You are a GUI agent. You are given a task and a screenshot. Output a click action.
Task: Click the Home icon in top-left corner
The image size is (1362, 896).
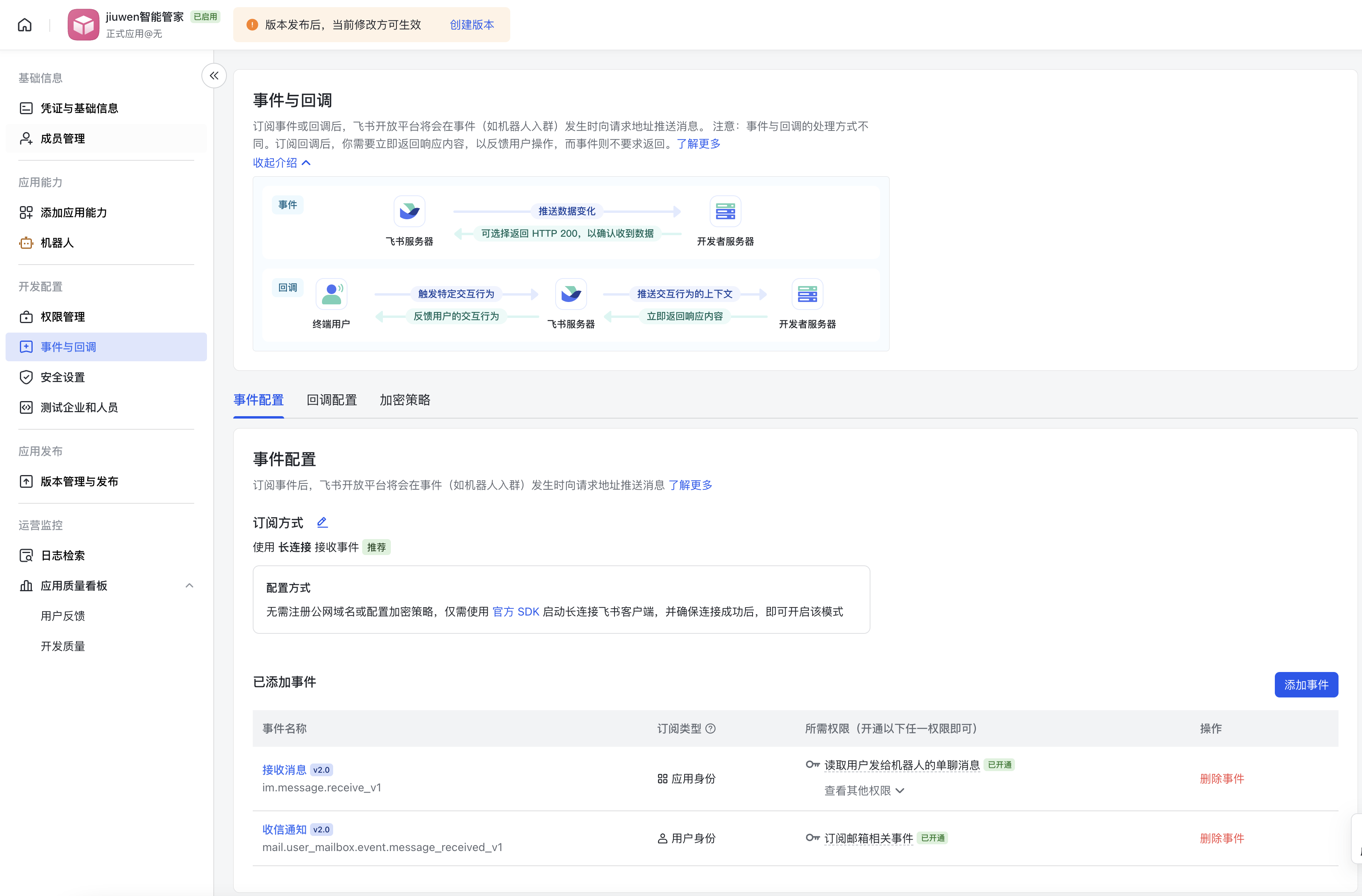25,25
